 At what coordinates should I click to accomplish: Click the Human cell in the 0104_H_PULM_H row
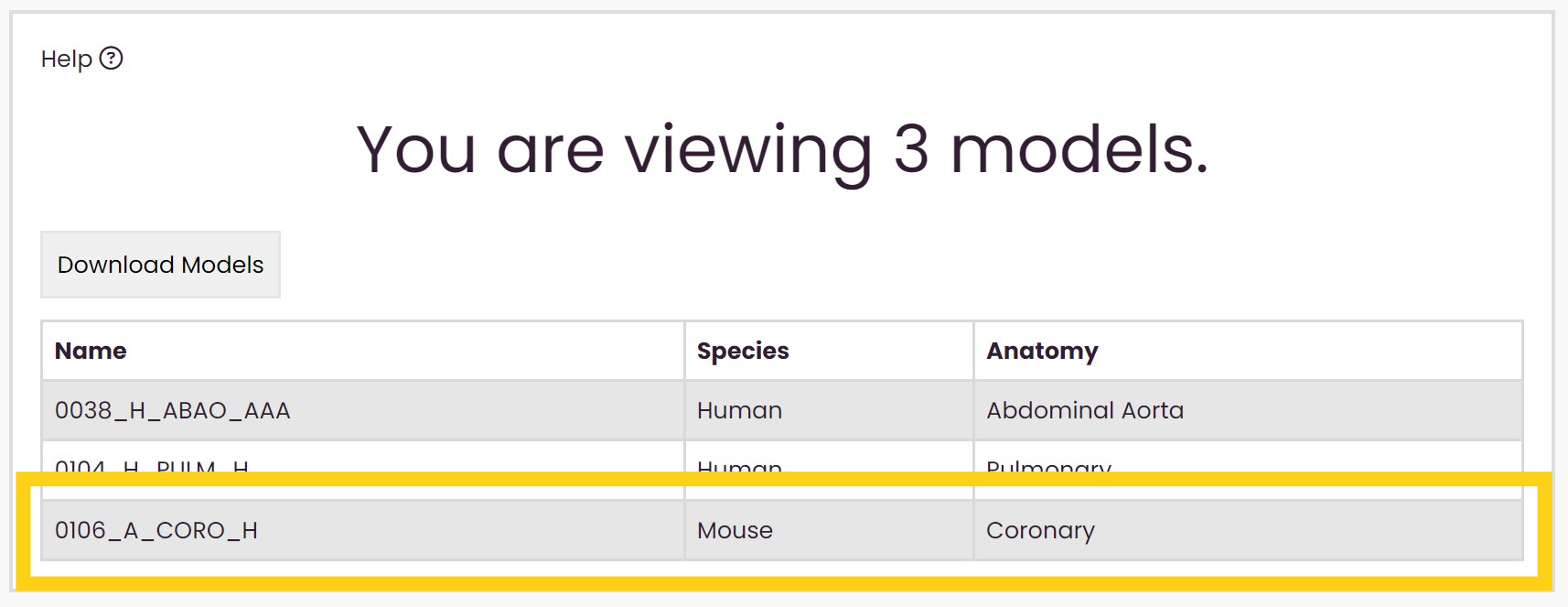click(829, 458)
